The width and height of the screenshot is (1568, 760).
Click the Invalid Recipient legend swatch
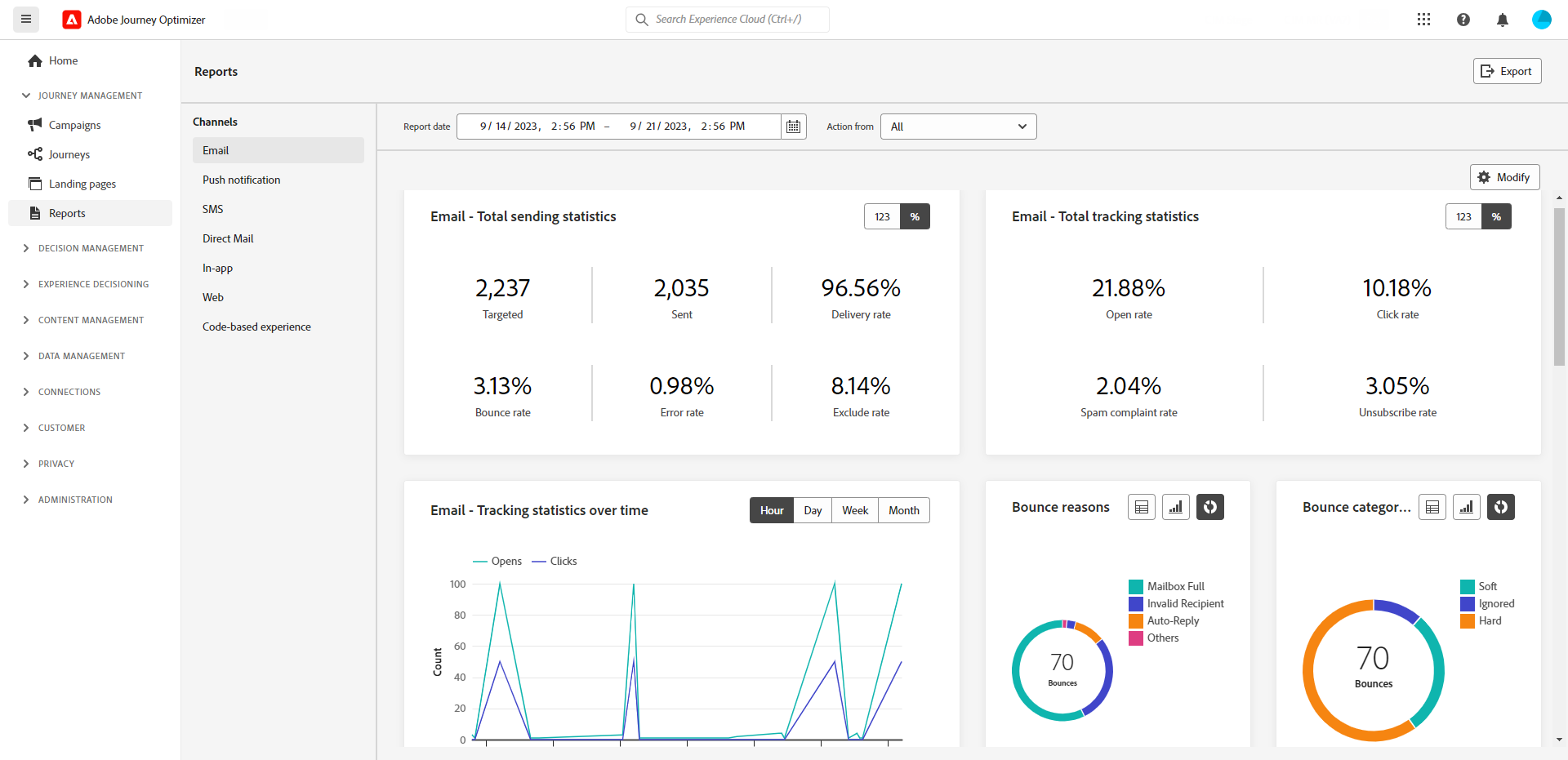[x=1135, y=603]
